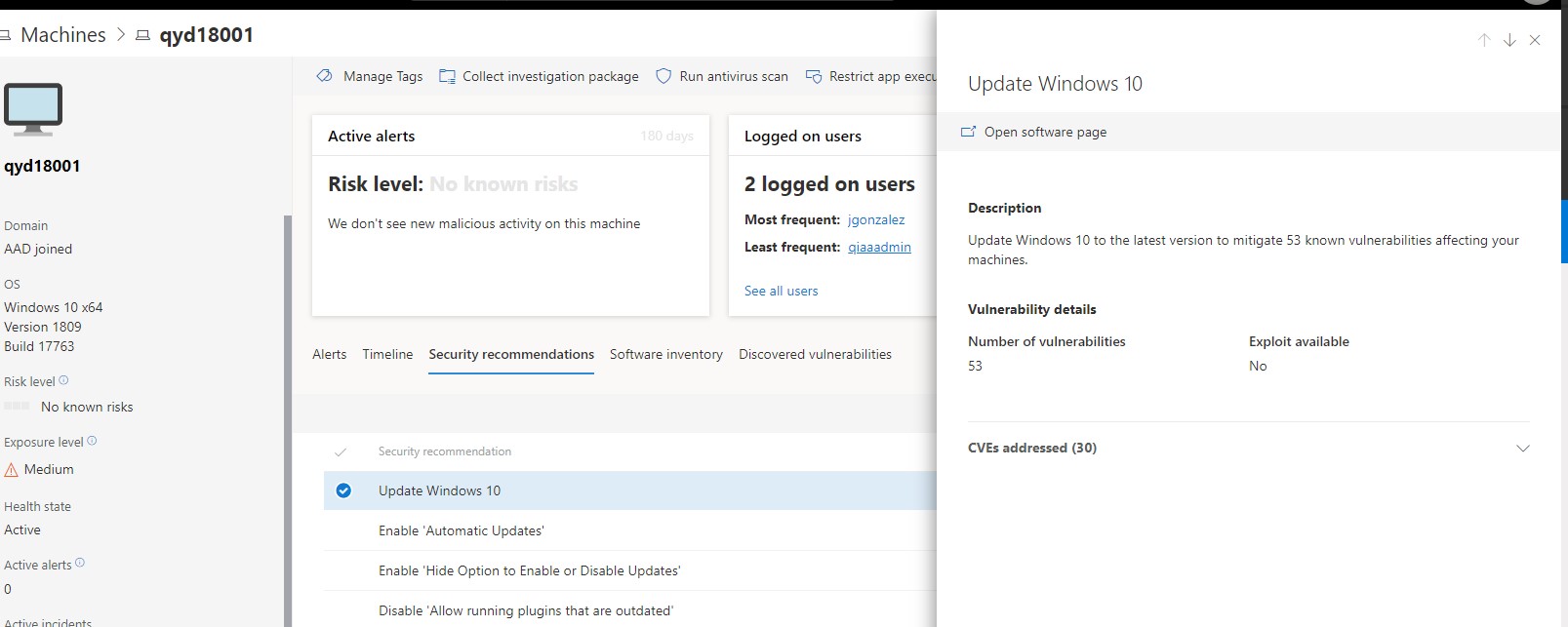Click See all users link
This screenshot has height=627, width=1568.
click(x=781, y=291)
